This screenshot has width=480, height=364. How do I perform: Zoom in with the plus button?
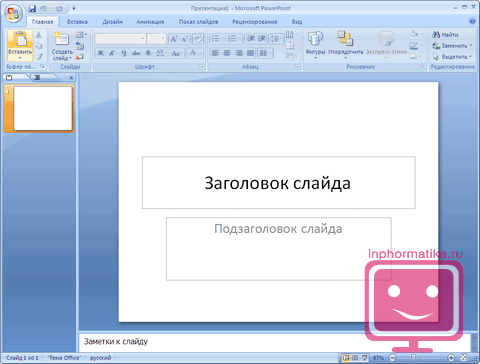pos(451,358)
